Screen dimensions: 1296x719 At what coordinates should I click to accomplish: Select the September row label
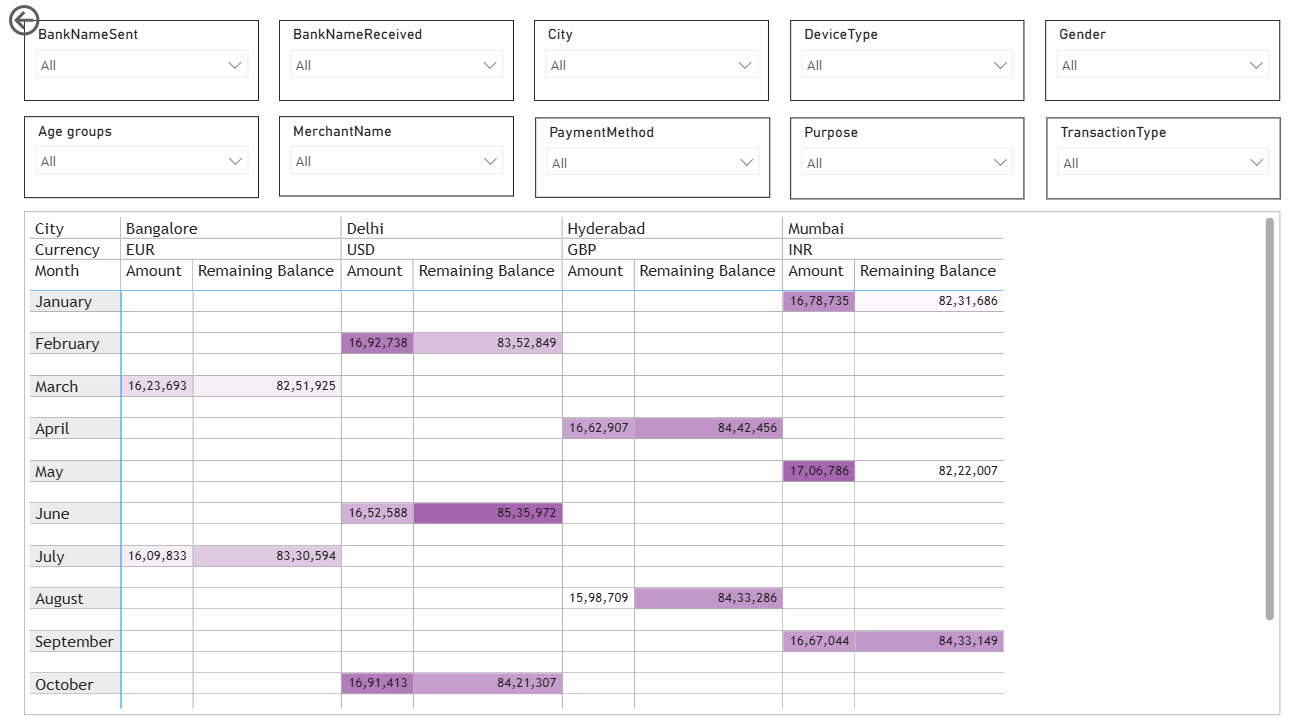pyautogui.click(x=74, y=641)
